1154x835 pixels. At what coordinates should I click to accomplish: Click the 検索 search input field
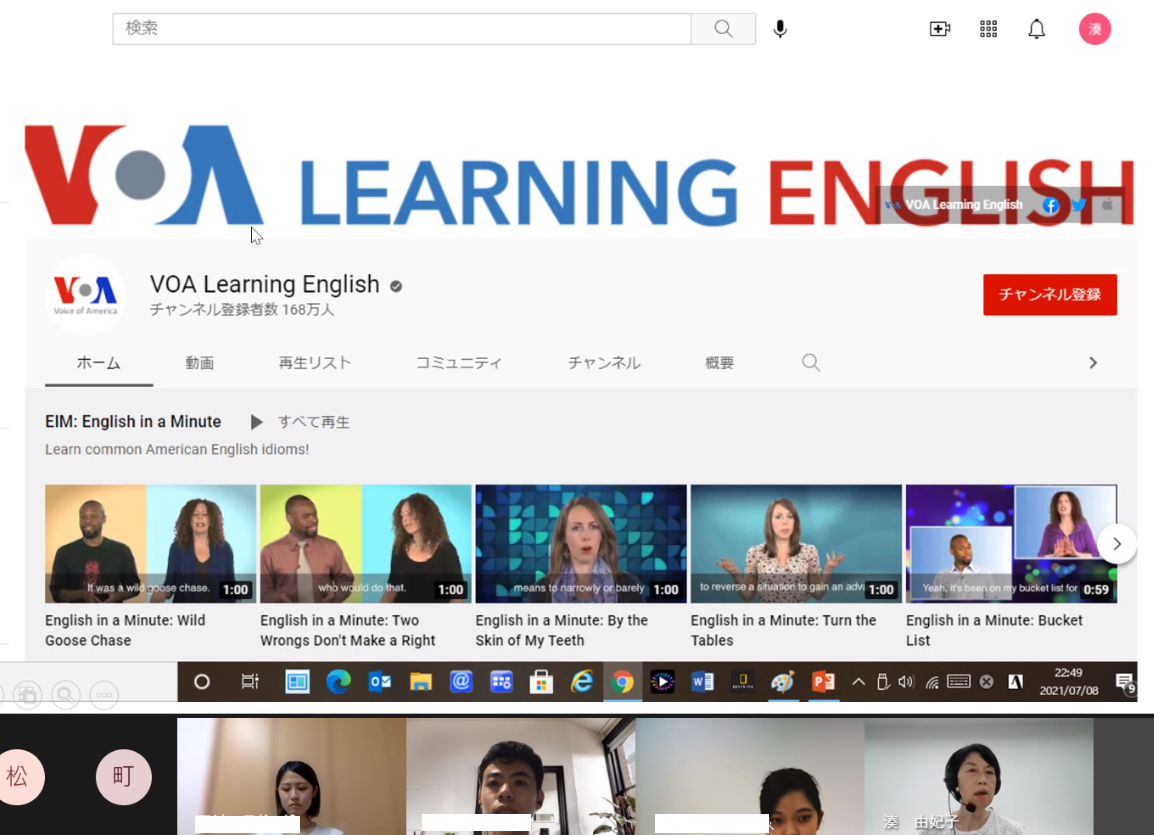tap(402, 29)
